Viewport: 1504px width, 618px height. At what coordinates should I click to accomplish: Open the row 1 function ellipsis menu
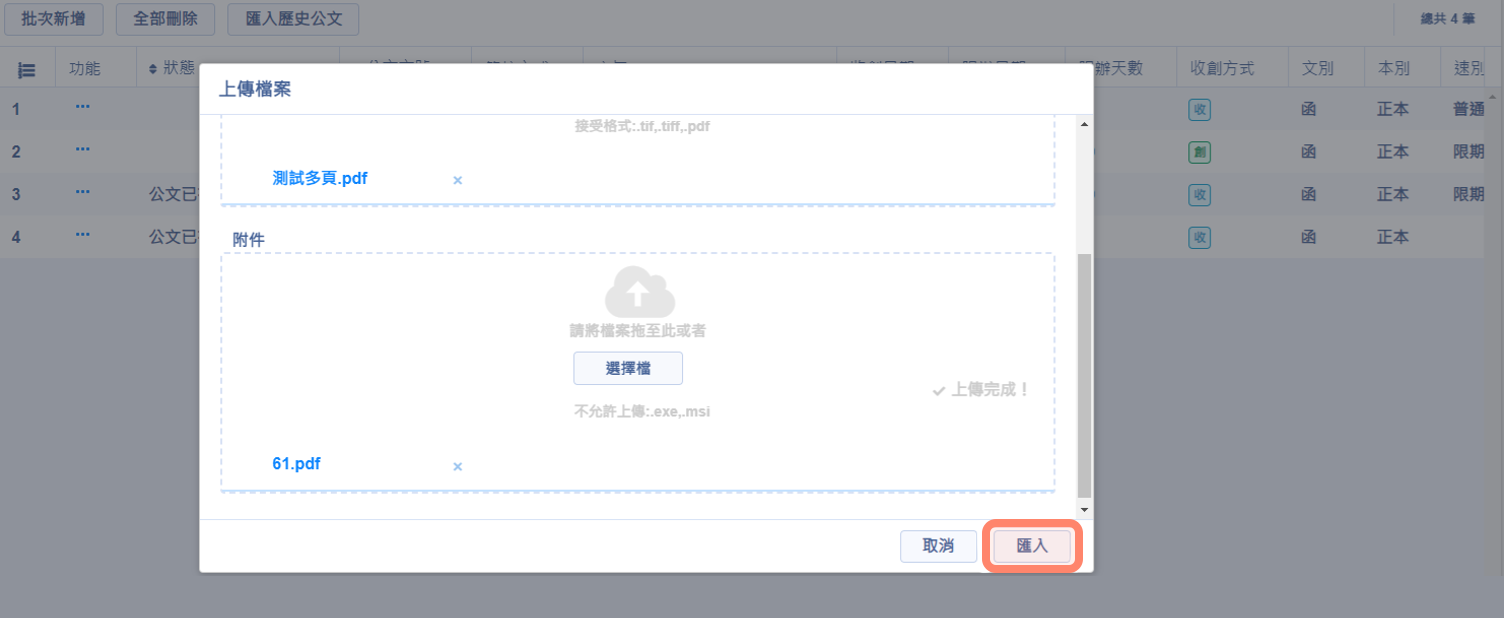pyautogui.click(x=82, y=107)
